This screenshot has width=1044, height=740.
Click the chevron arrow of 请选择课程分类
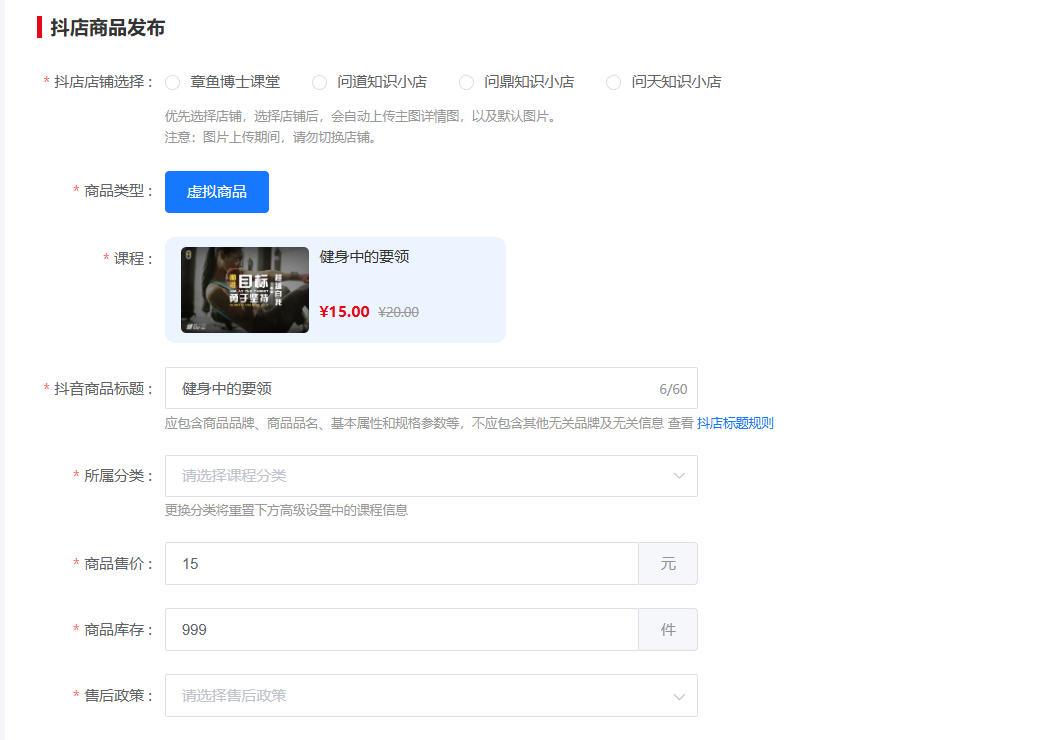pos(679,476)
